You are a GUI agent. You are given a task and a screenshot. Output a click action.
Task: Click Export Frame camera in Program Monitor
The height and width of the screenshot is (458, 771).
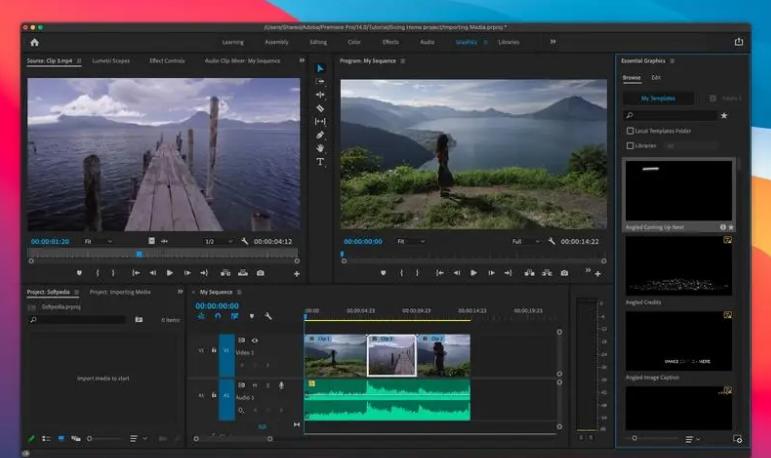[x=564, y=273]
